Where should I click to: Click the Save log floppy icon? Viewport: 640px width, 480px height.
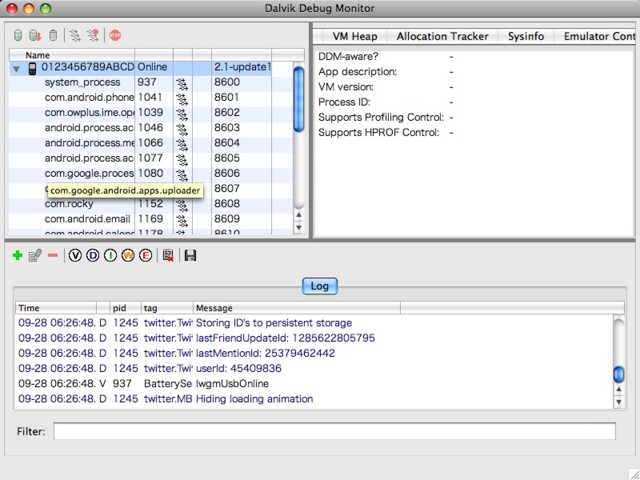click(190, 256)
